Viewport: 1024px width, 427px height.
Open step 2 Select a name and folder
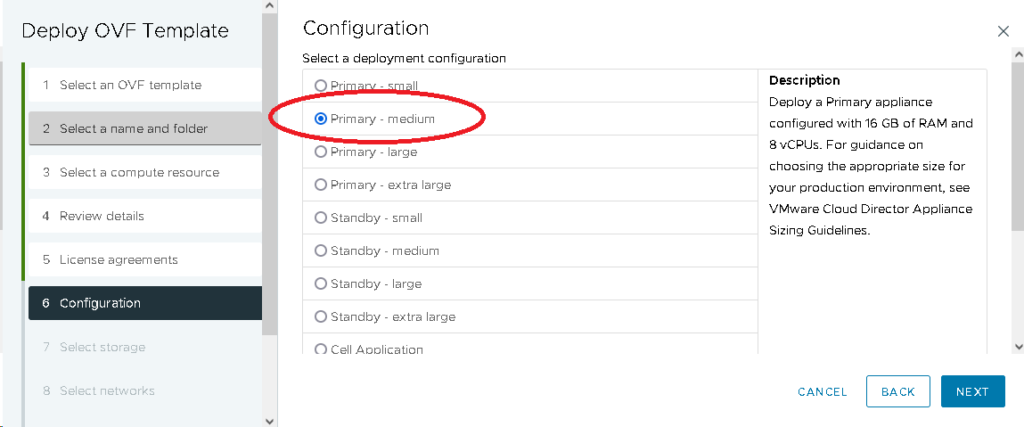click(x=133, y=129)
